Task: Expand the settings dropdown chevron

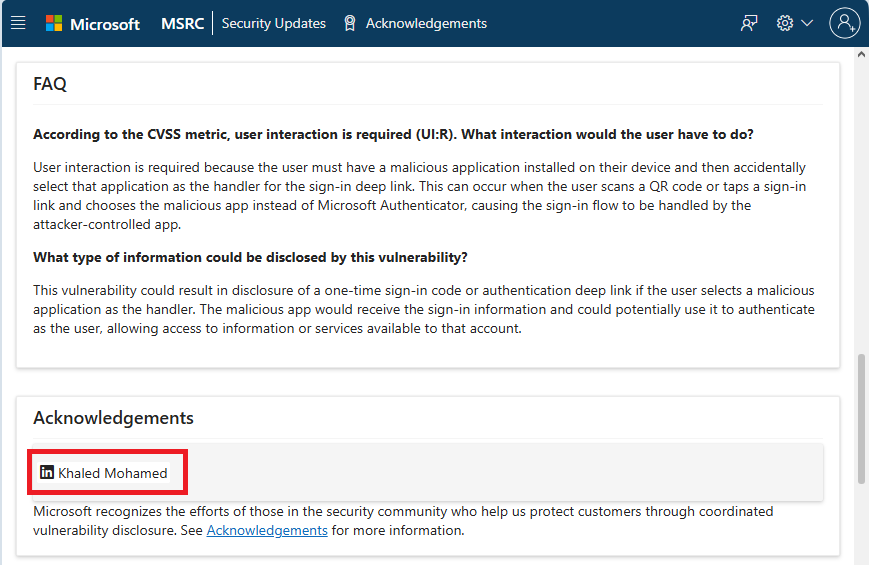Action: point(807,23)
